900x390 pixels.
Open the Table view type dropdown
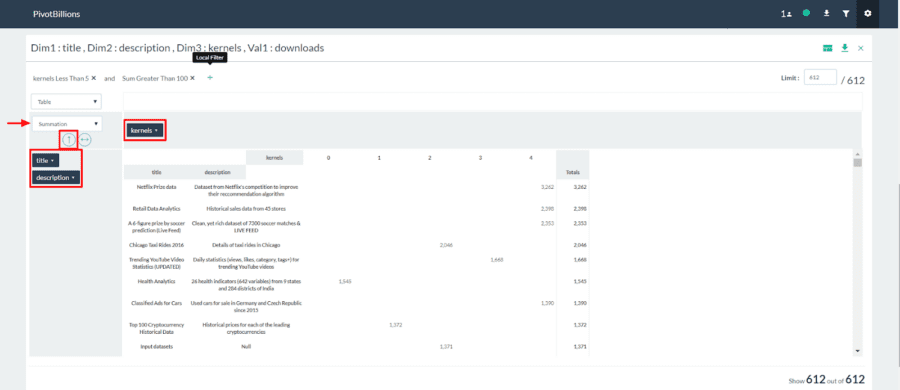[66, 102]
